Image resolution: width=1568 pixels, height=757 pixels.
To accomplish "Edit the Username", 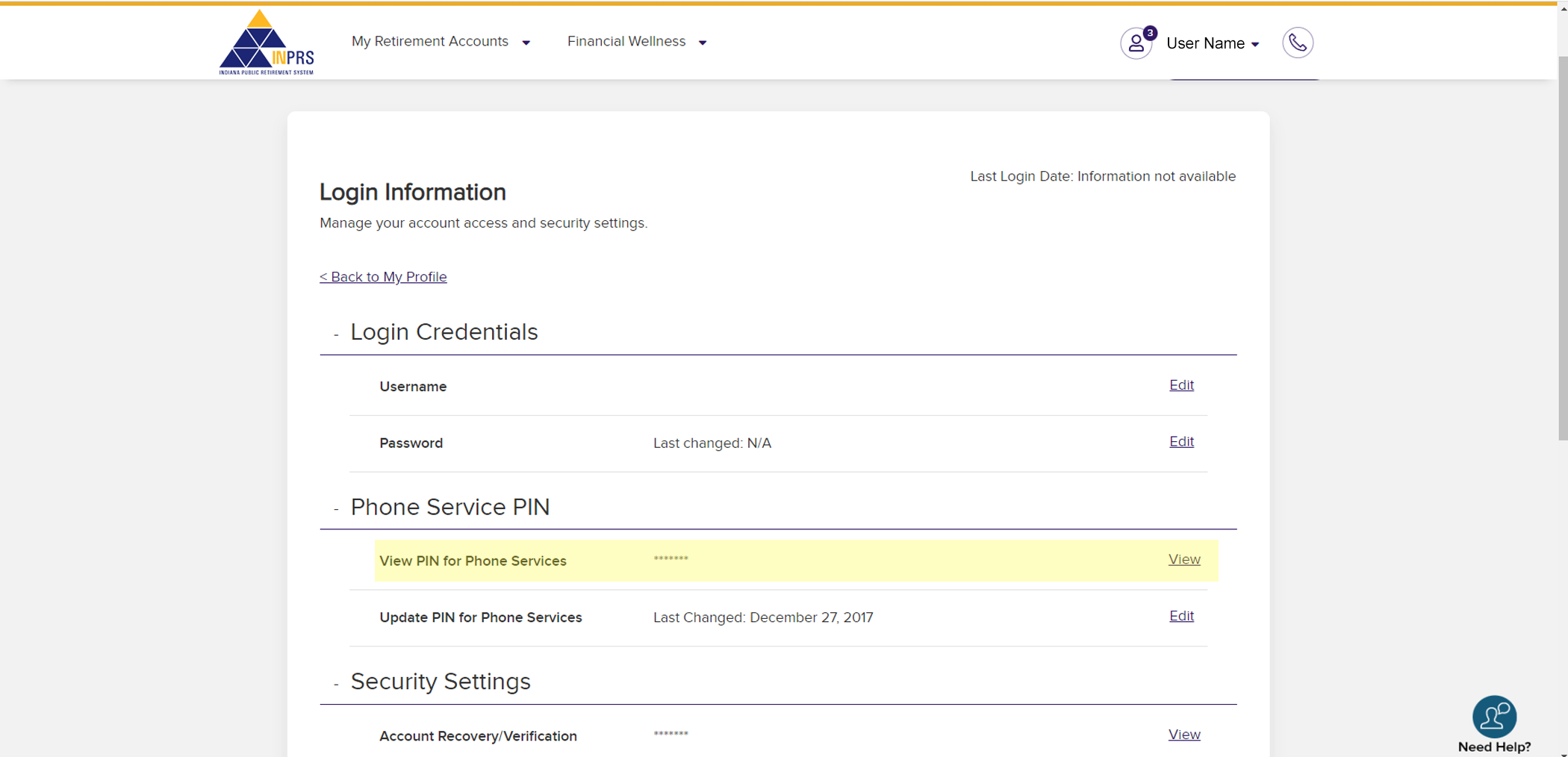I will click(x=1180, y=385).
